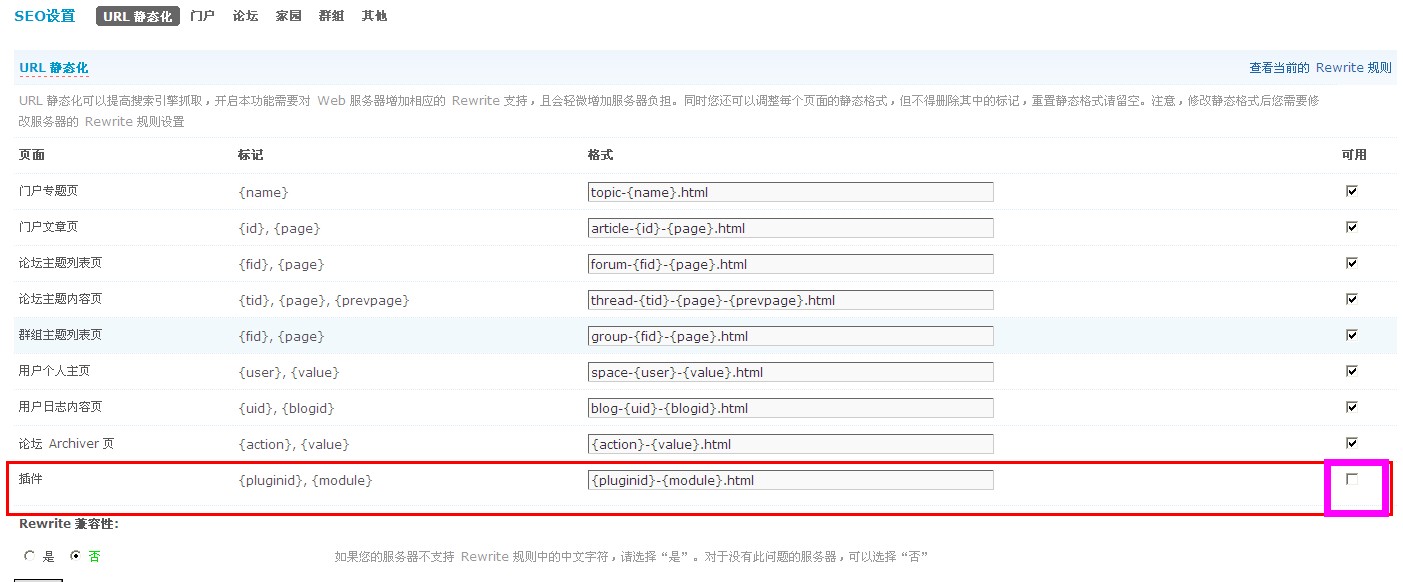Click the {action}, {value} marker text

pos(294,444)
